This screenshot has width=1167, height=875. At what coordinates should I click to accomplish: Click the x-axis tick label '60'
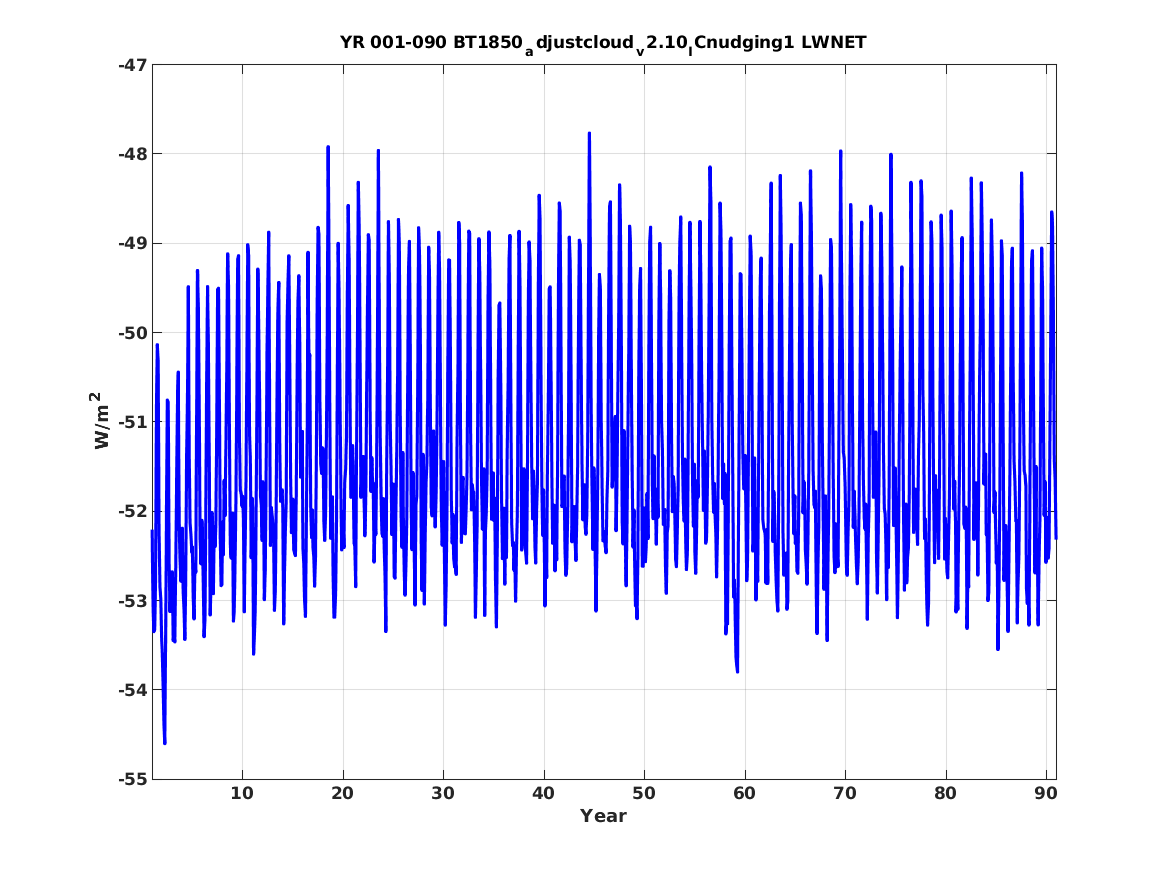(x=744, y=793)
